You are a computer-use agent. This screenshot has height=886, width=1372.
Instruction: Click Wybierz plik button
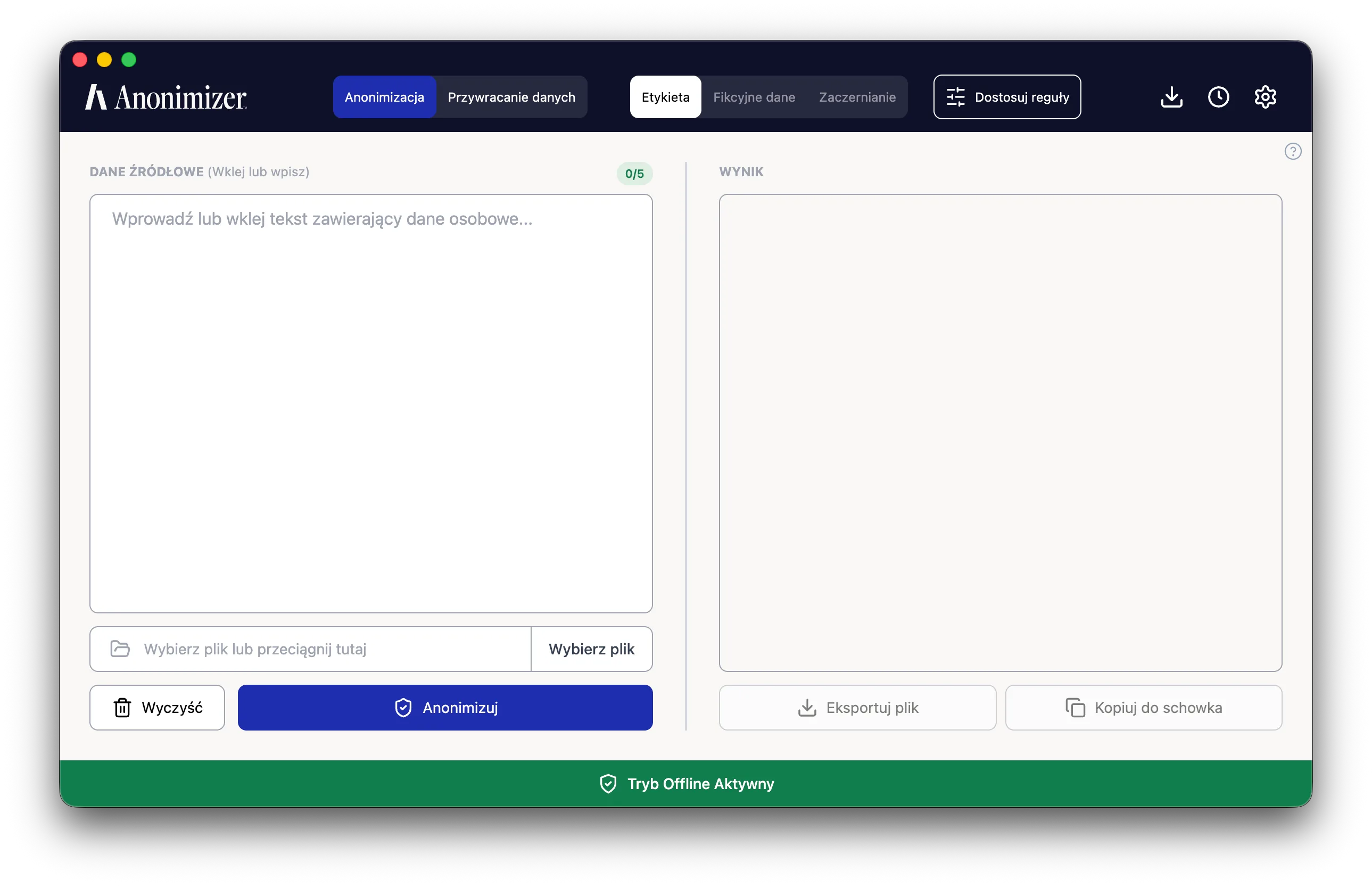(x=591, y=649)
